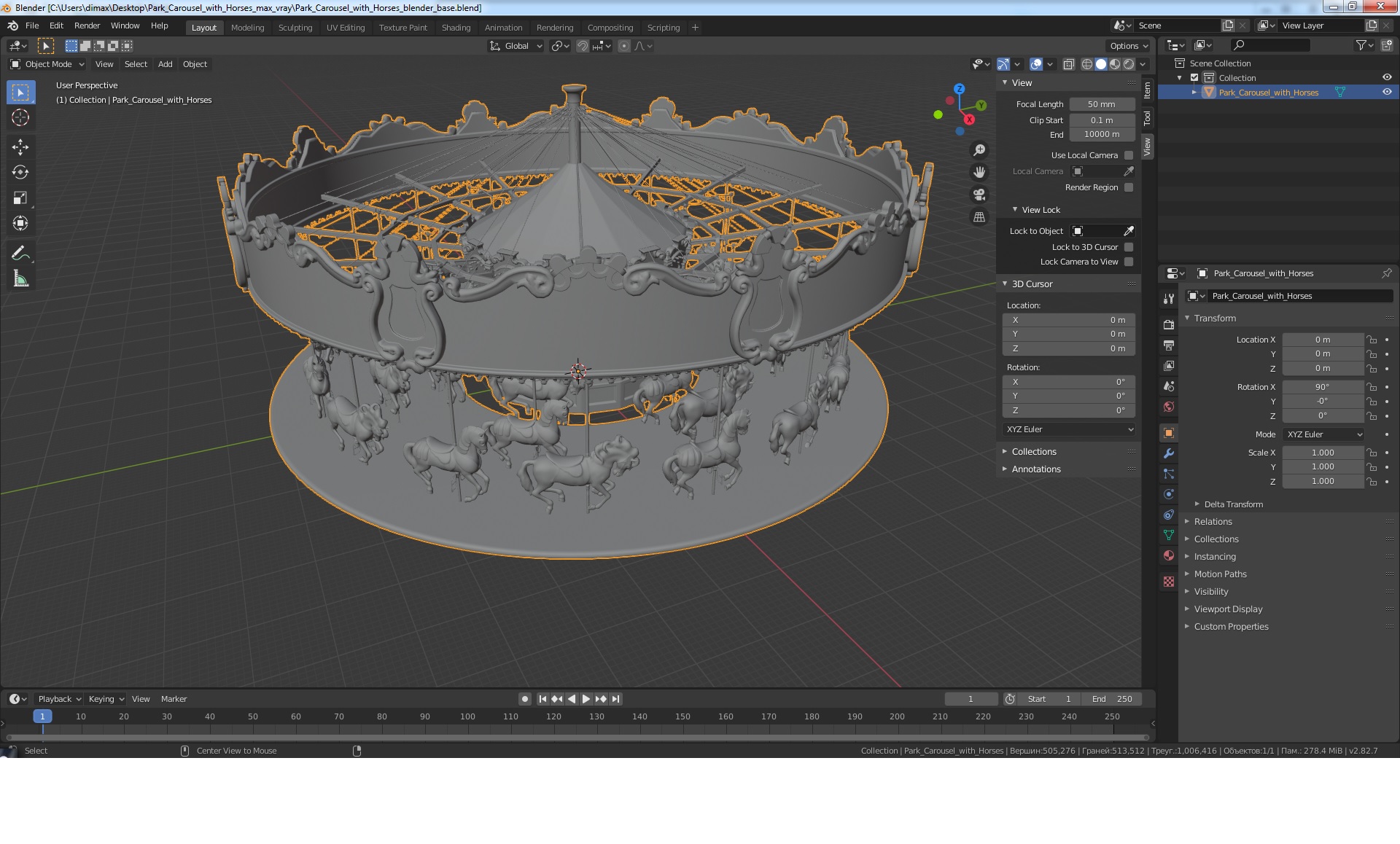This screenshot has width=1400, height=844.
Task: Select the Cursor tool in toolbar
Action: pyautogui.click(x=20, y=117)
